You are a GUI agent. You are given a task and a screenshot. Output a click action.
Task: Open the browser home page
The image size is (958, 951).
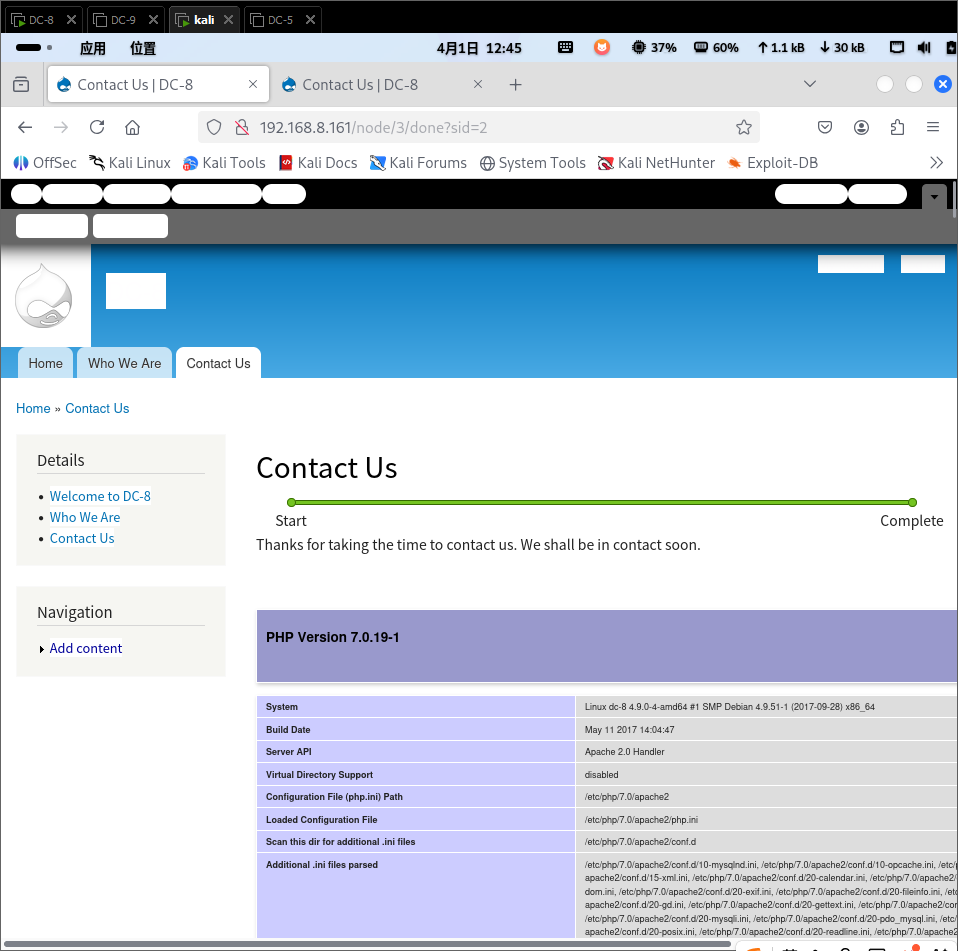(x=132, y=127)
